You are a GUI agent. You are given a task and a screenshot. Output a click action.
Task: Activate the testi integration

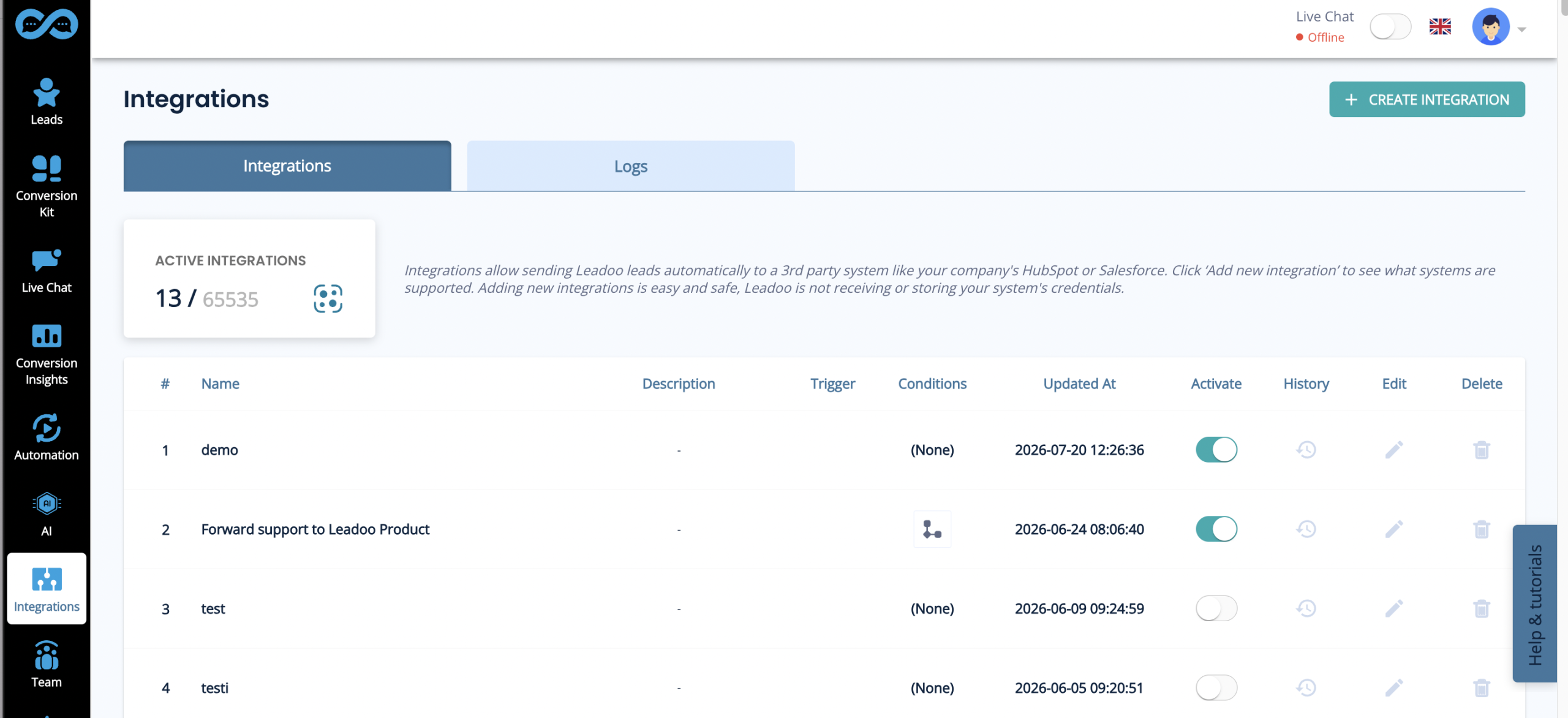coord(1216,687)
